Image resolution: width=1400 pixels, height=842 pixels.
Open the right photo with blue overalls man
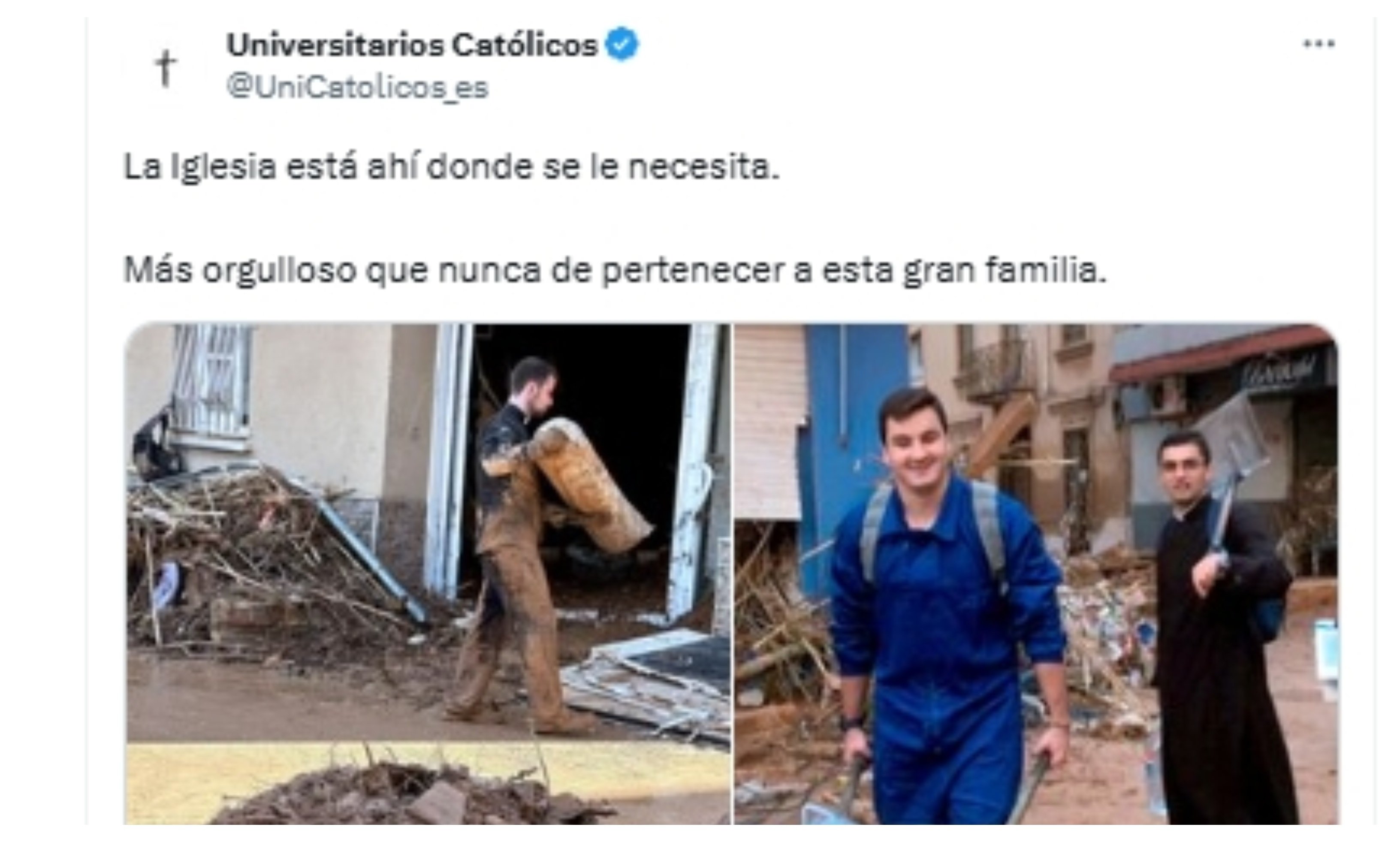[x=1036, y=573]
